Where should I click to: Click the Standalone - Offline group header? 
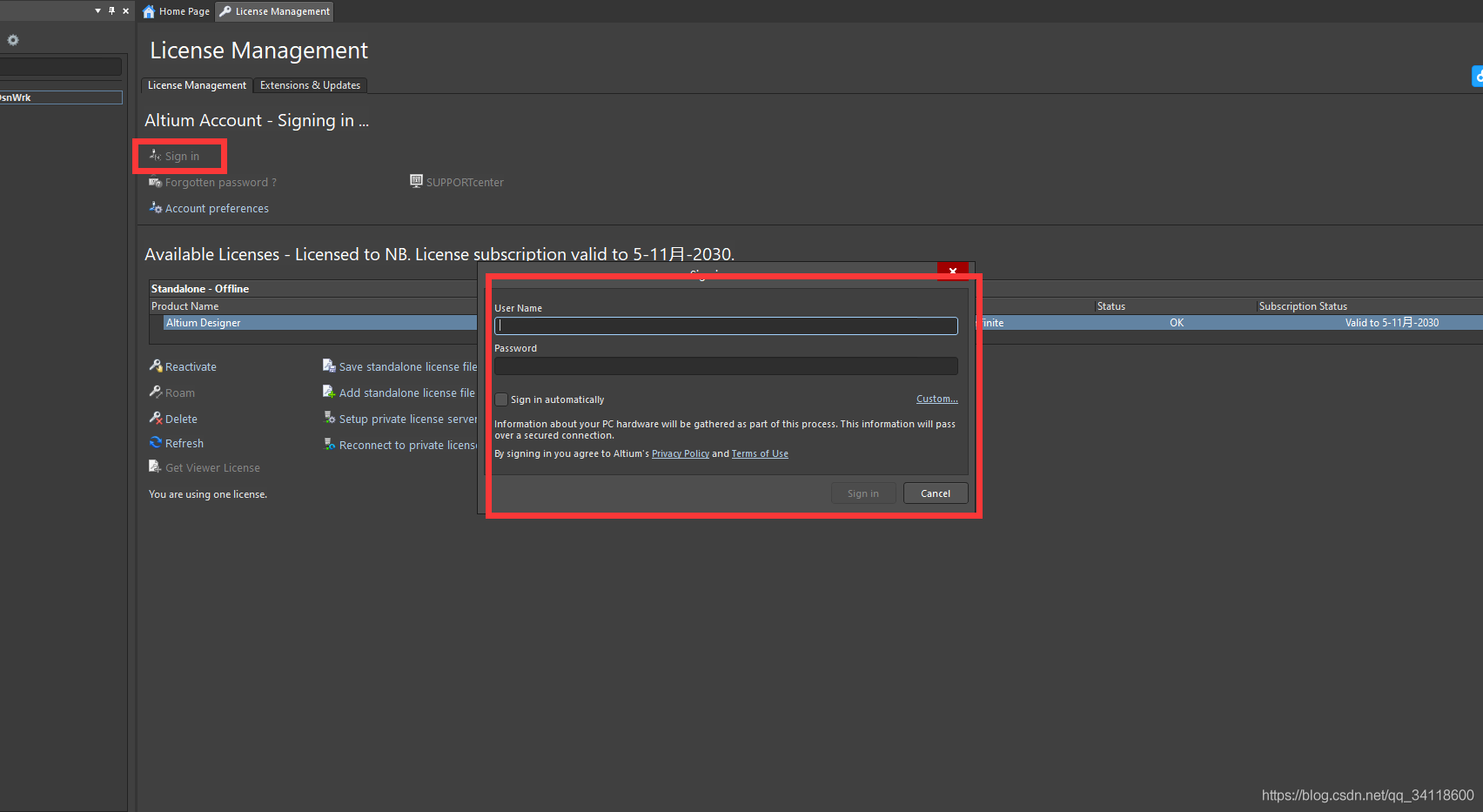point(200,289)
